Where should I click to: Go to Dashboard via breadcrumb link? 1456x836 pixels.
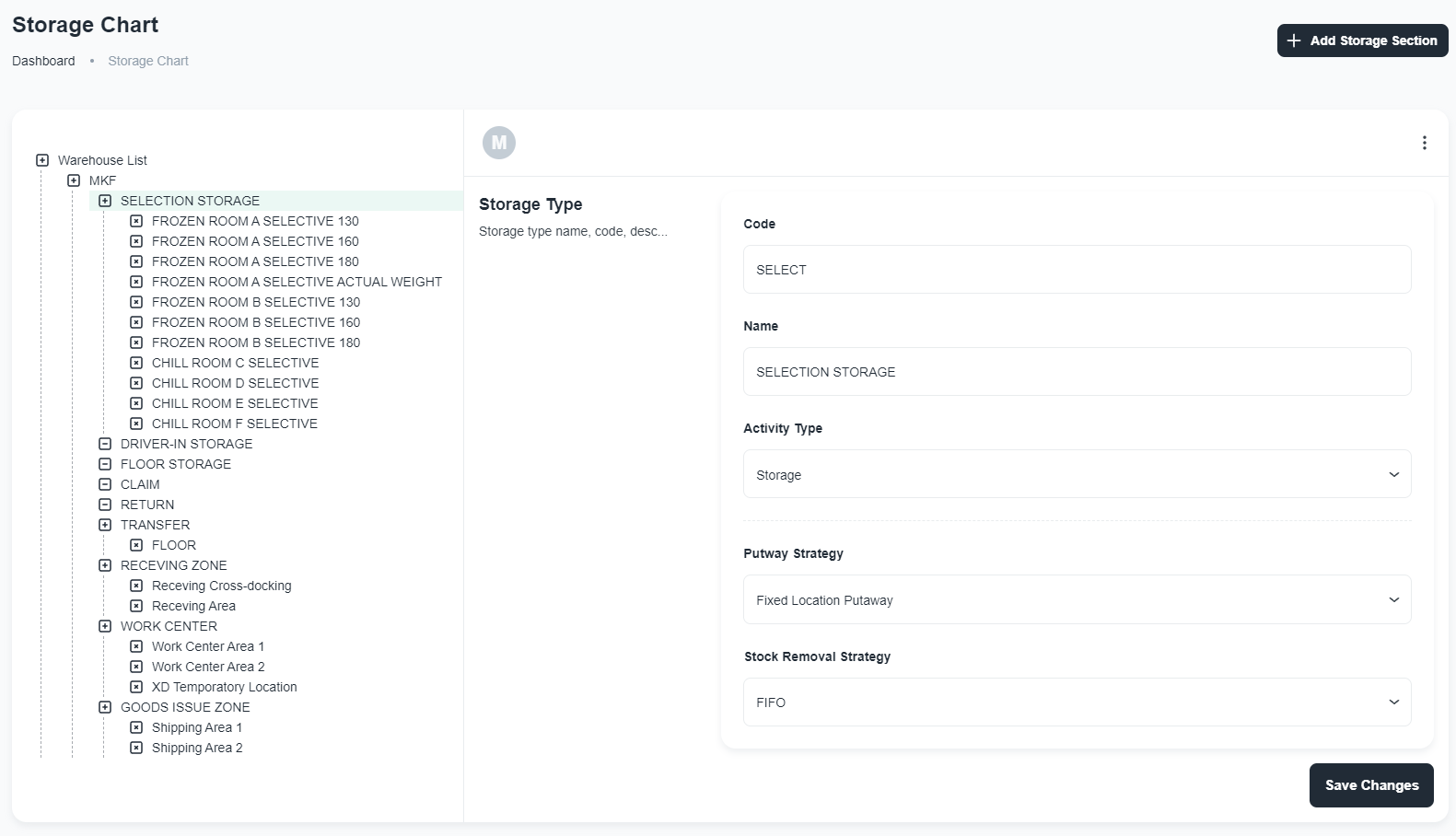pyautogui.click(x=43, y=61)
